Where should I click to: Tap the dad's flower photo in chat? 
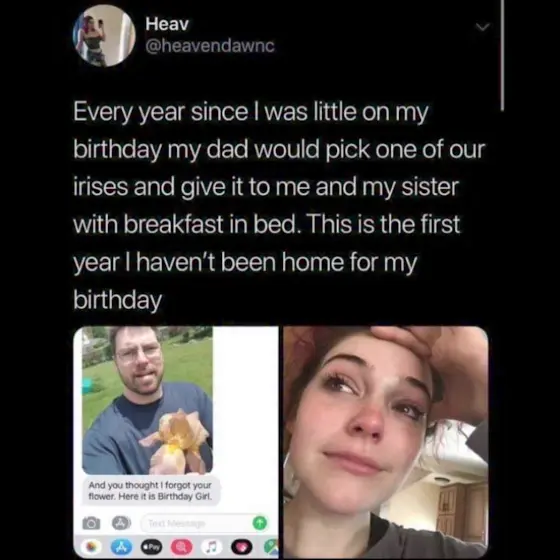(x=148, y=400)
